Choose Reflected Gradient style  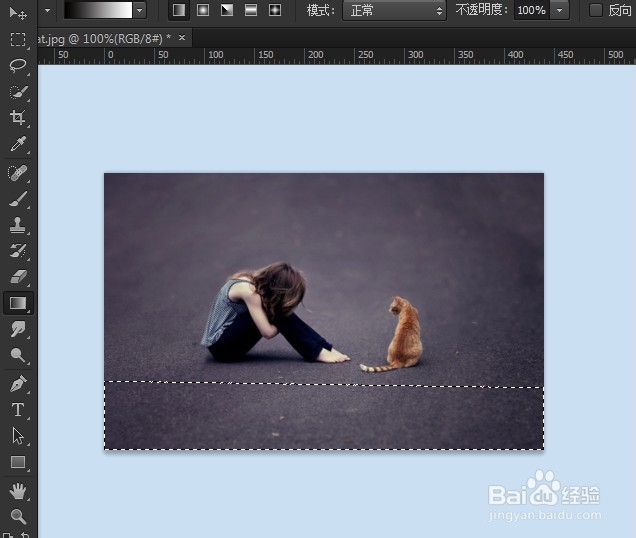251,10
